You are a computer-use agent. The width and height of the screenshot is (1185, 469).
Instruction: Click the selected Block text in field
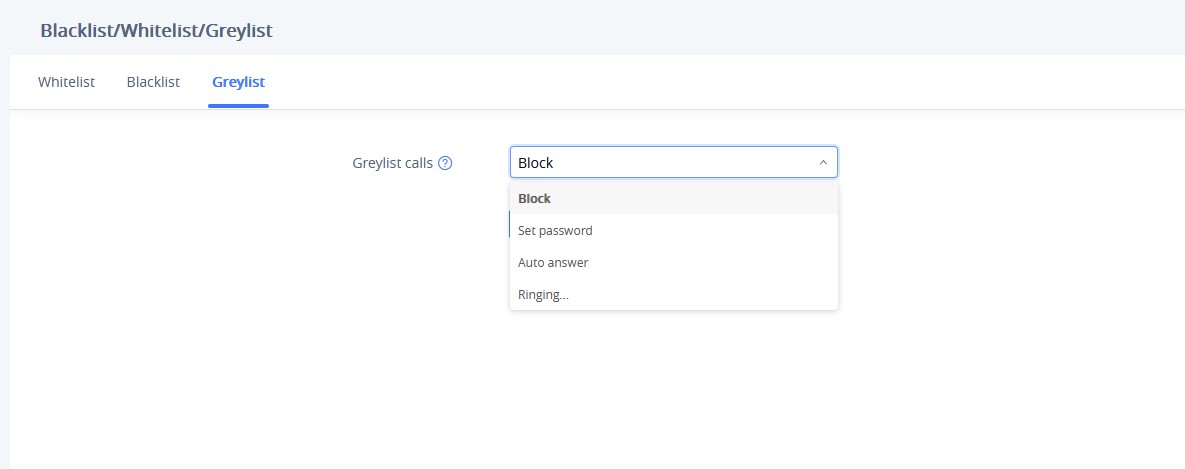(x=535, y=162)
